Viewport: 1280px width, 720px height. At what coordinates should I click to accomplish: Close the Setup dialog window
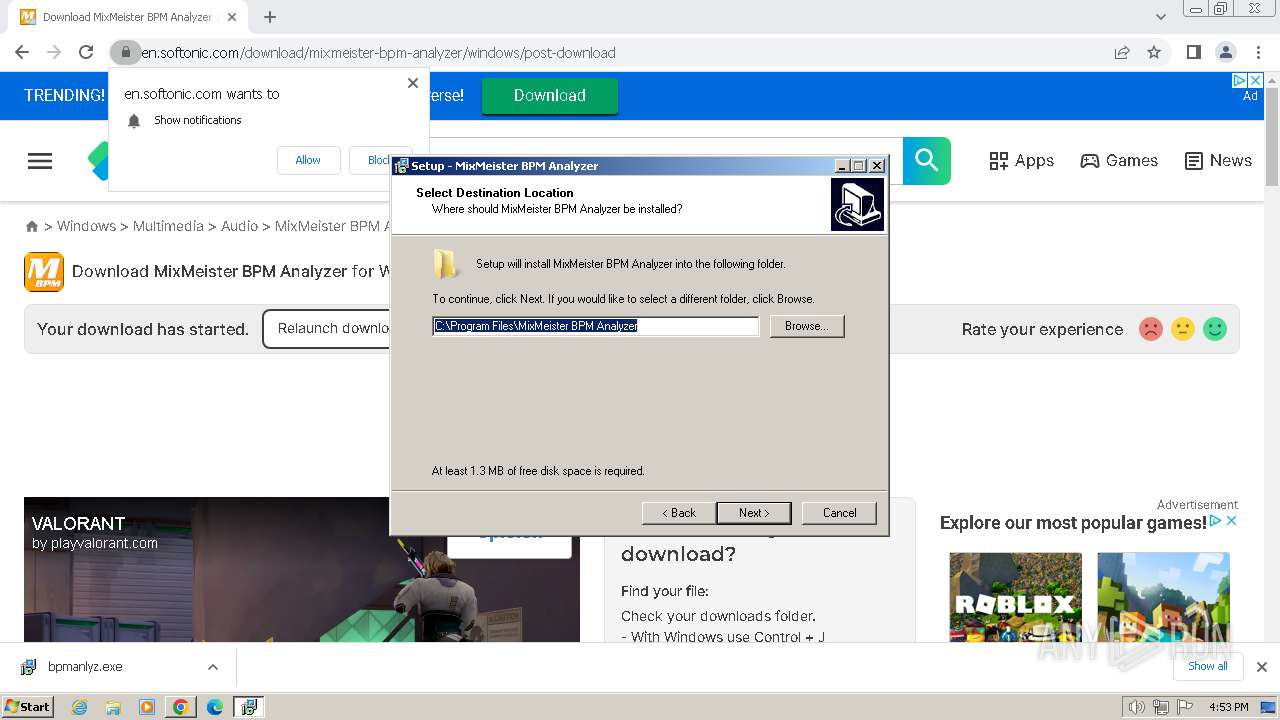(877, 166)
